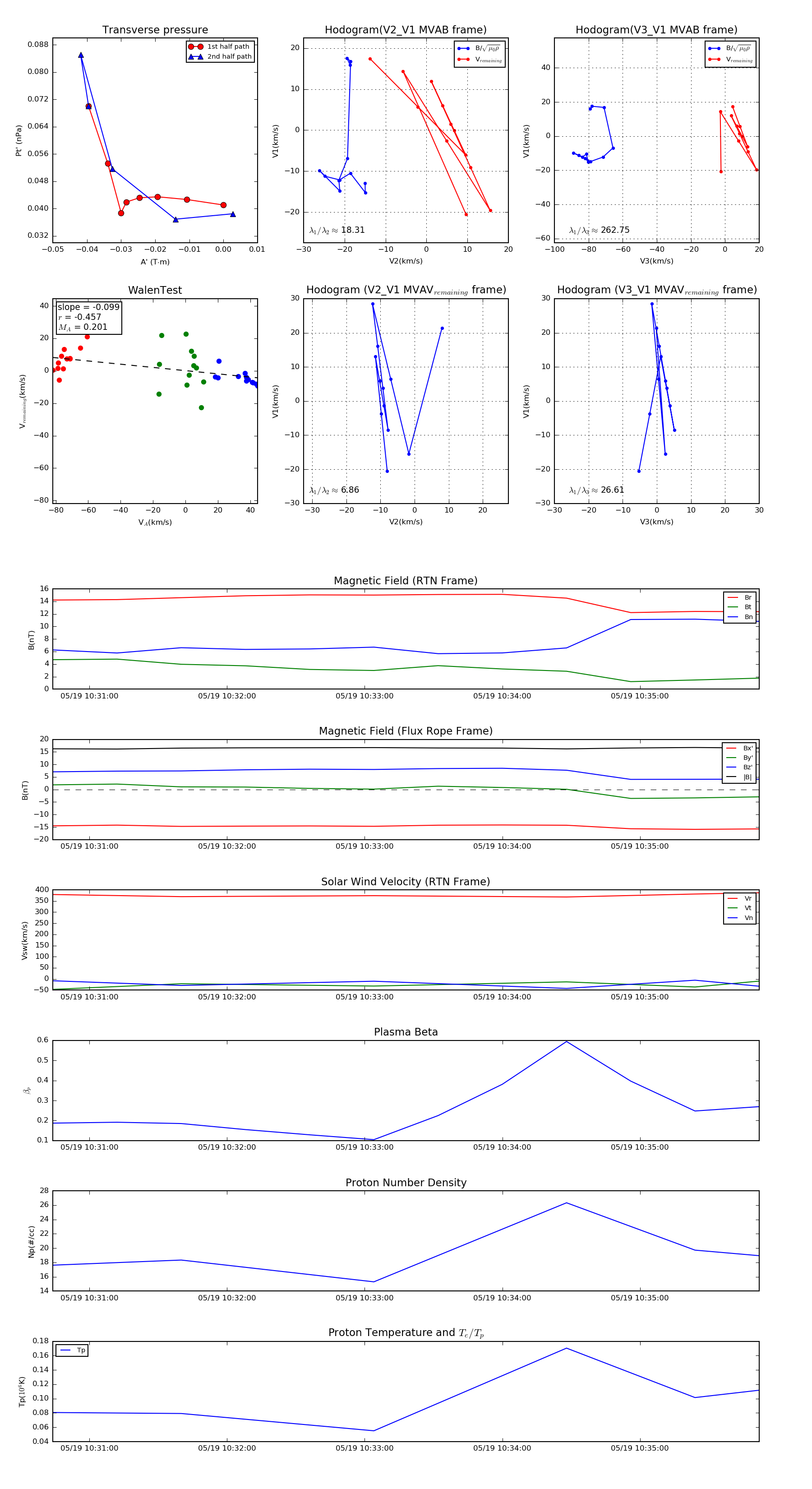
Task: Select the "Pt' (nPa)" y-axis label
Action: point(18,140)
